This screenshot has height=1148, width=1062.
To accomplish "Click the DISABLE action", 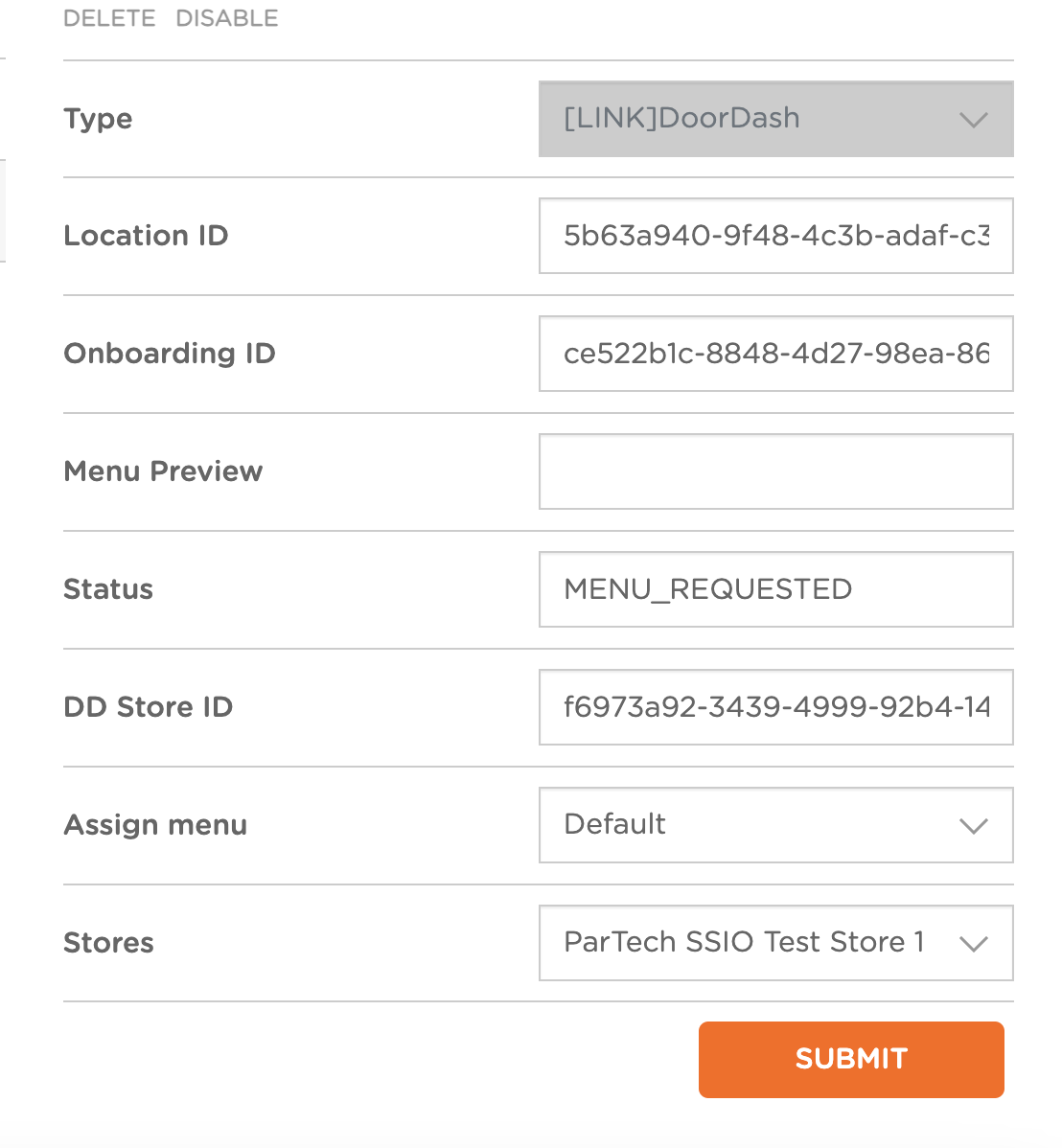I will [x=226, y=17].
